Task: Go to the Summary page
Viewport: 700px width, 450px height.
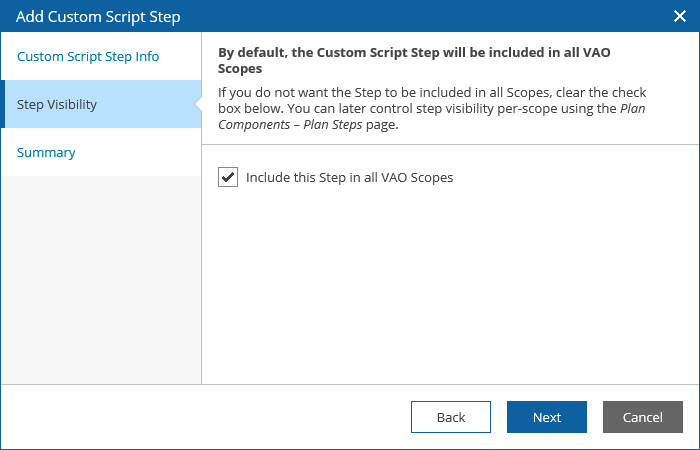Action: click(46, 152)
